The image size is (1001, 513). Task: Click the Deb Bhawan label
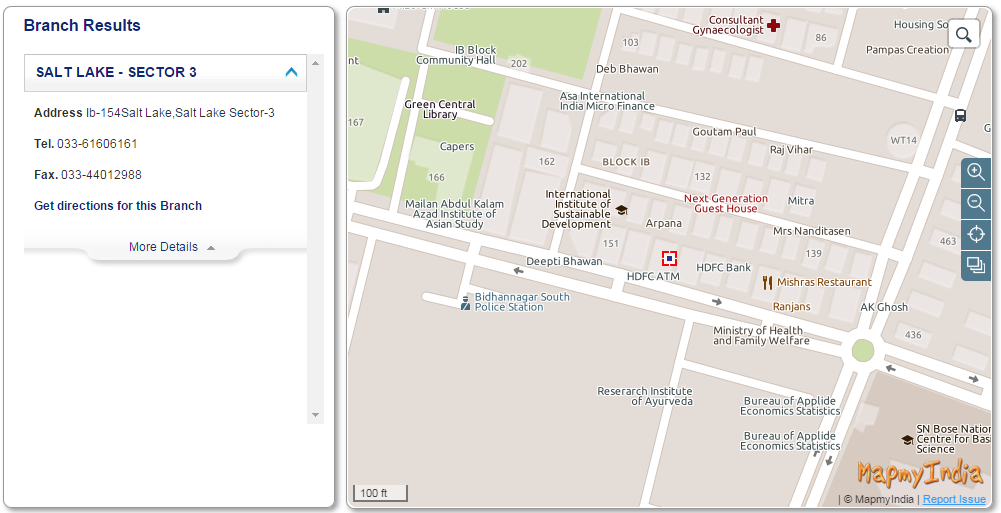pos(627,69)
